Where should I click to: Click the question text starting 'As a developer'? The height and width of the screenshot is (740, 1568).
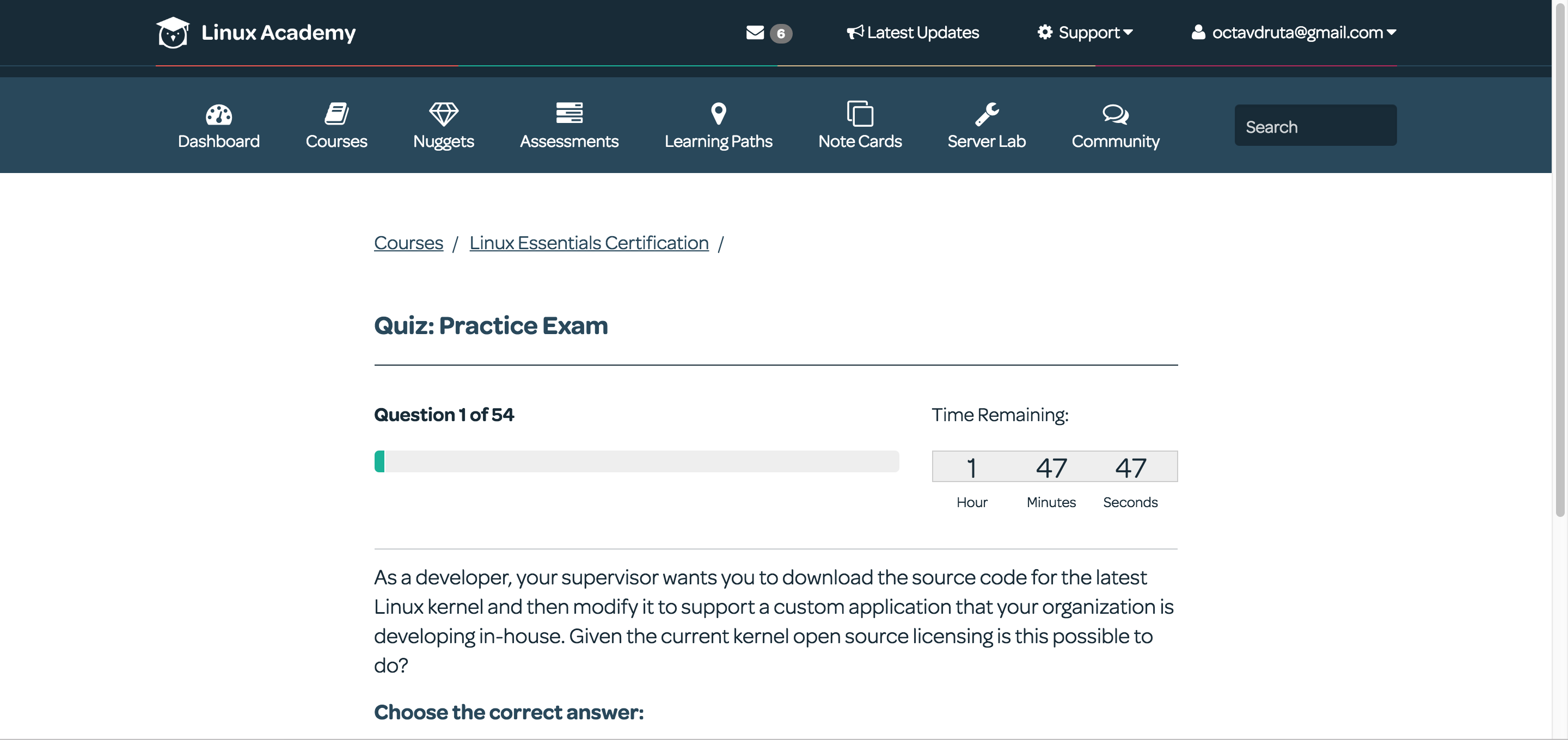pos(774,621)
